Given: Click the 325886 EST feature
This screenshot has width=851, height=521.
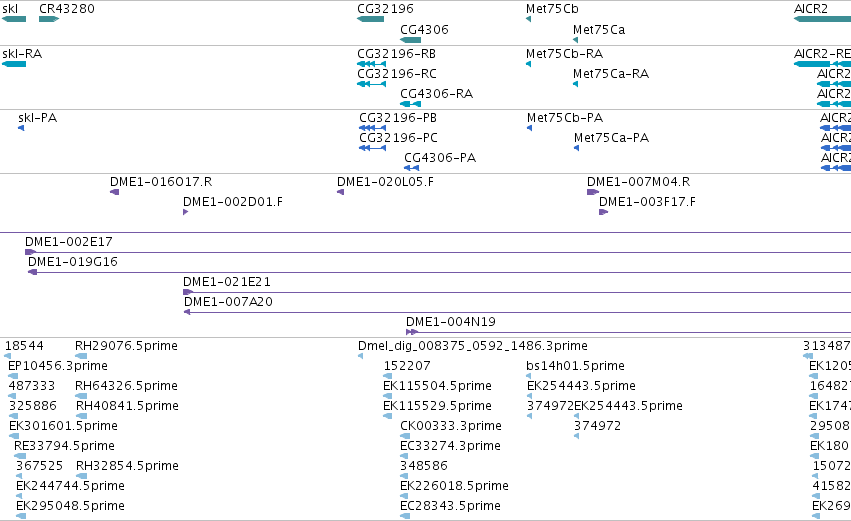Looking at the screenshot, I should [x=13, y=416].
